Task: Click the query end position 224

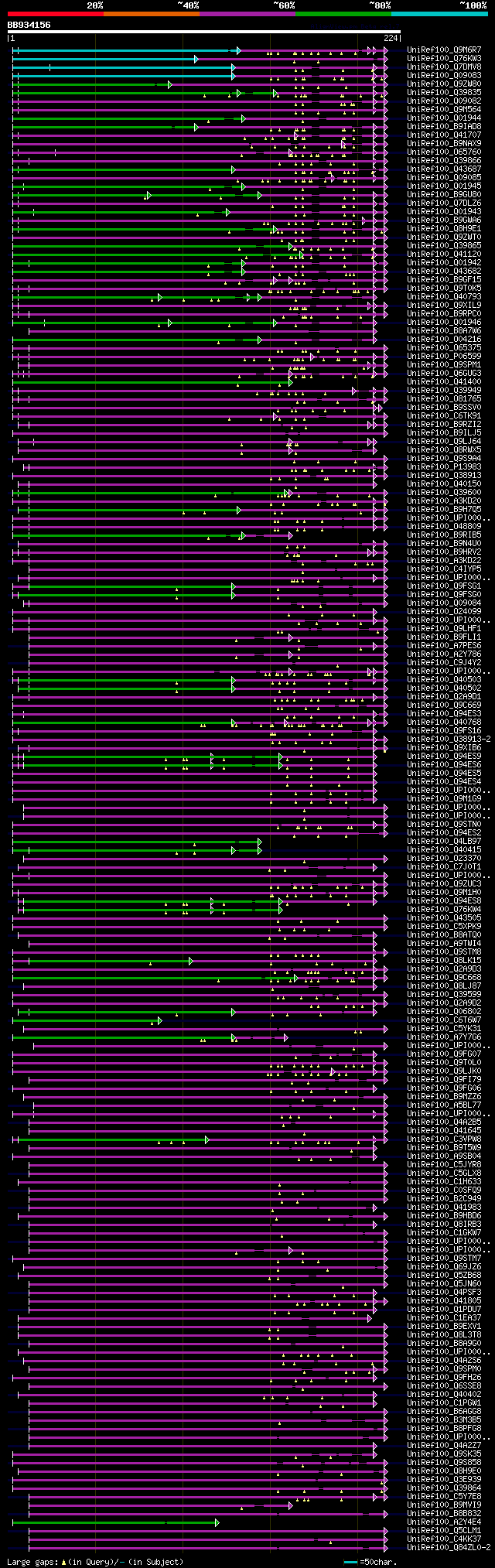Action: [x=391, y=38]
